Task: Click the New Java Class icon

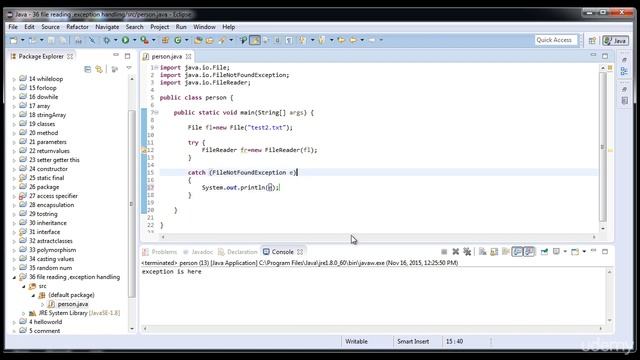Action: click(178, 40)
